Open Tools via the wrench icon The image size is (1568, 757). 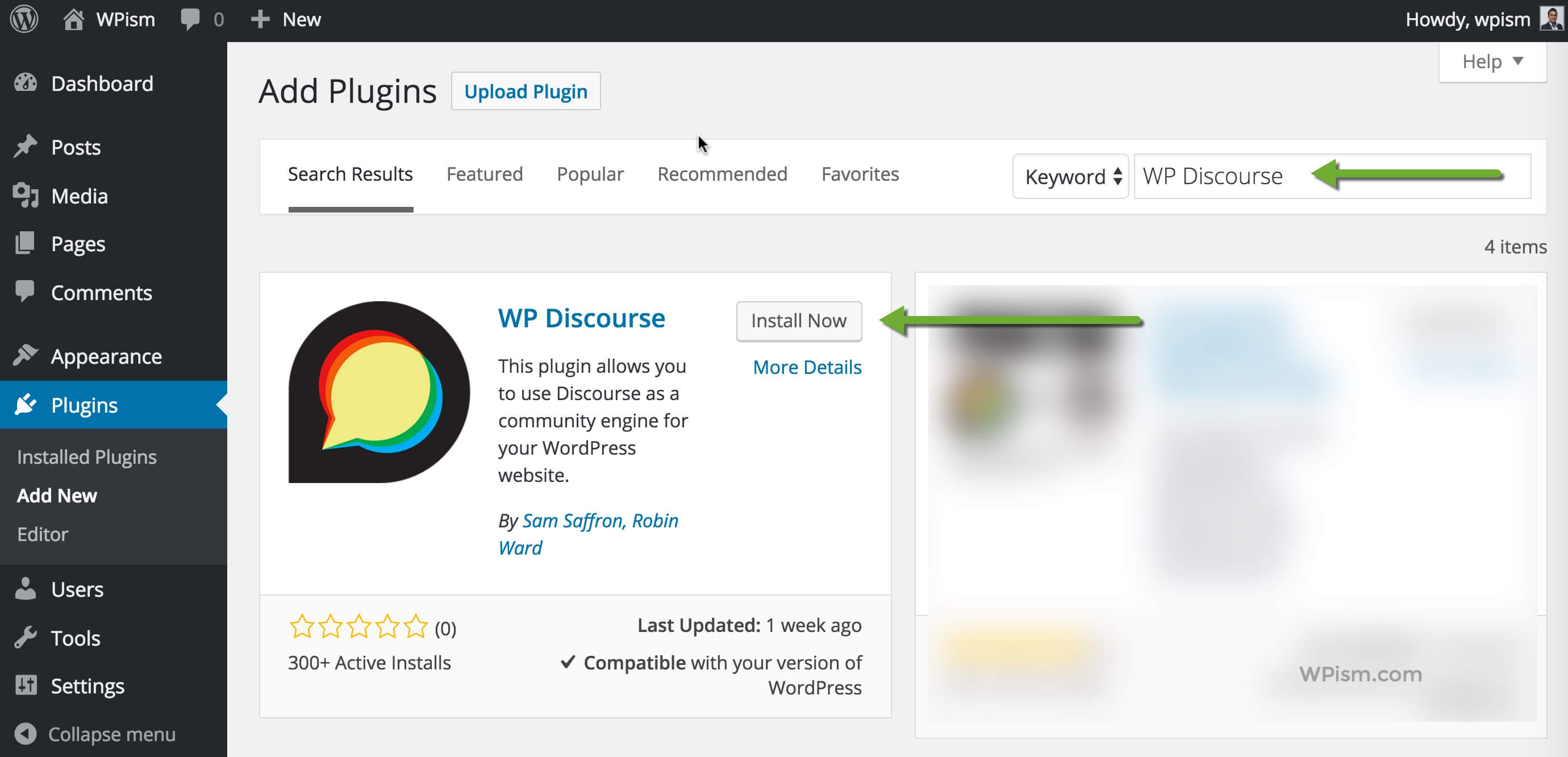click(25, 637)
